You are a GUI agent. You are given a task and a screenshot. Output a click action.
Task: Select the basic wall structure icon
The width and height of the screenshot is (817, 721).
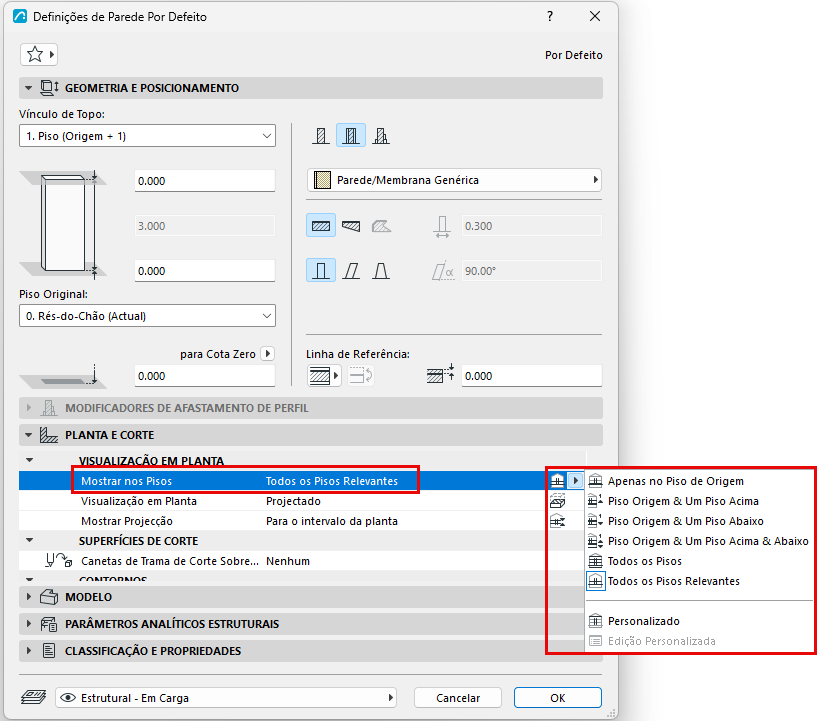click(321, 136)
